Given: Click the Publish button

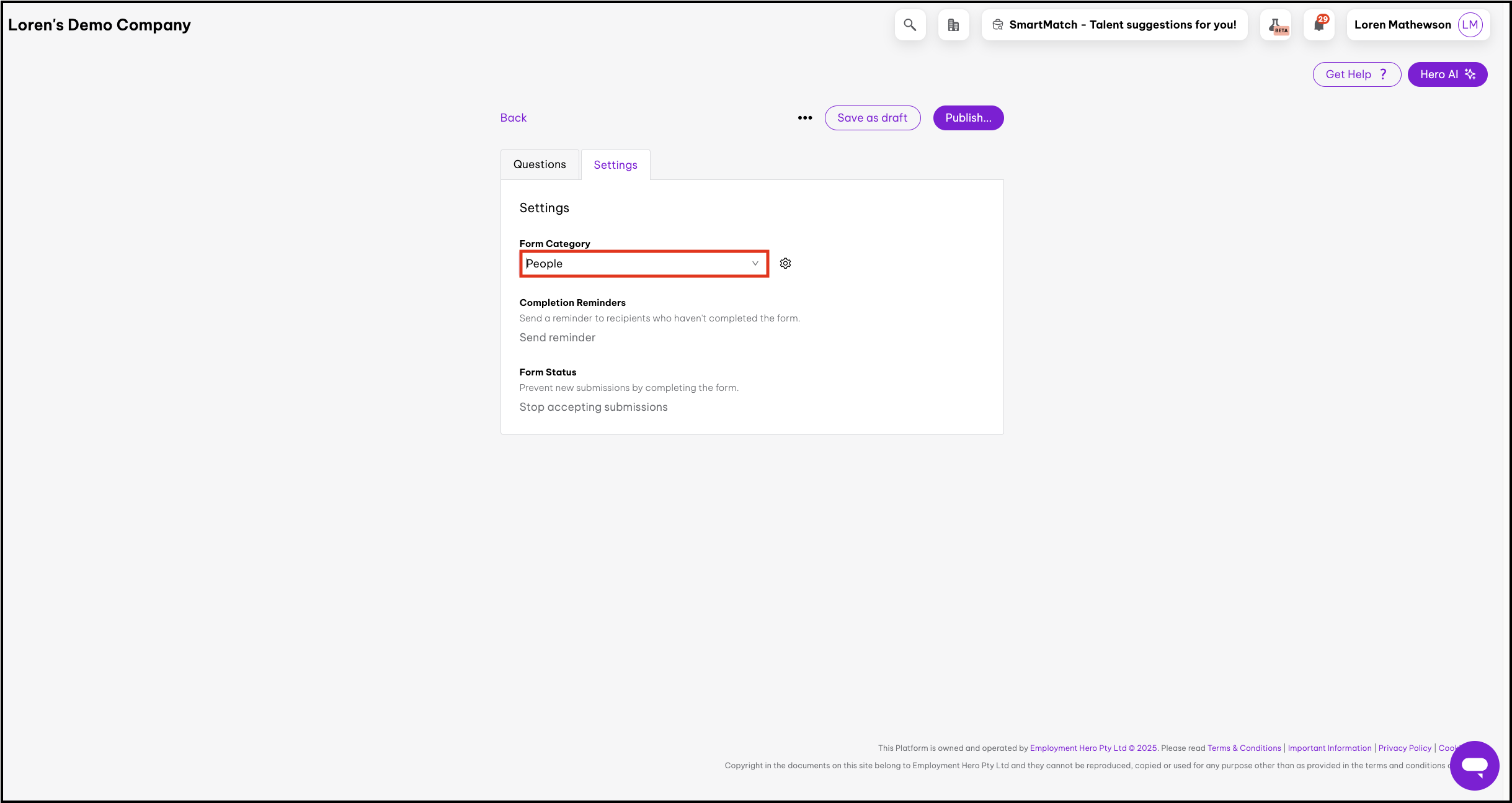Looking at the screenshot, I should coord(967,118).
